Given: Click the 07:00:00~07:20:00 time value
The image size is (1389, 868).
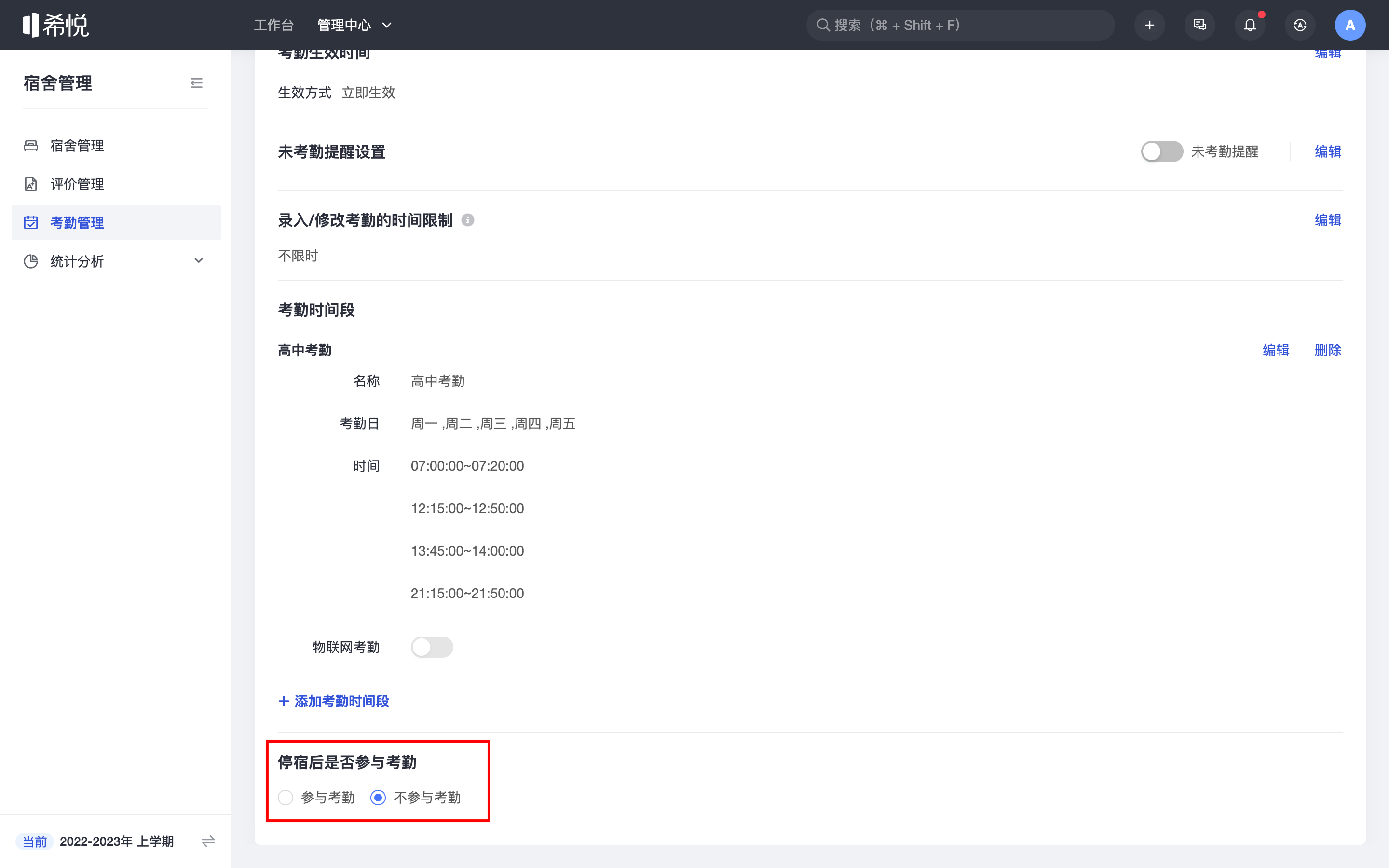Looking at the screenshot, I should coord(467,465).
